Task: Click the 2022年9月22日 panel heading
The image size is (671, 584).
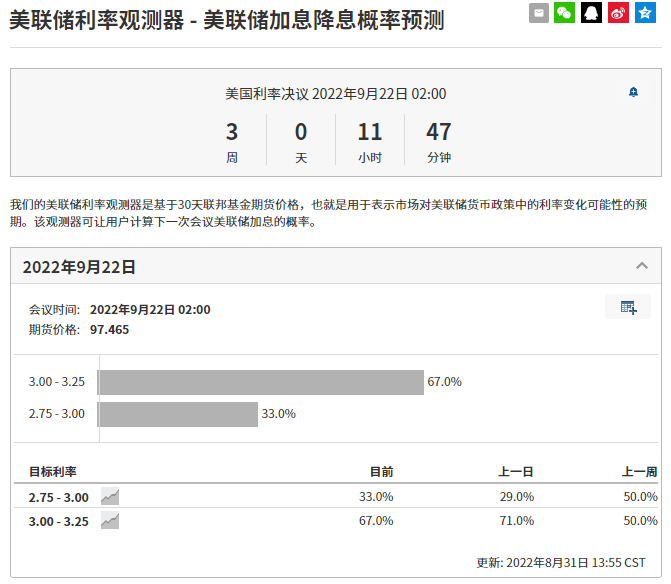Action: coord(79,267)
